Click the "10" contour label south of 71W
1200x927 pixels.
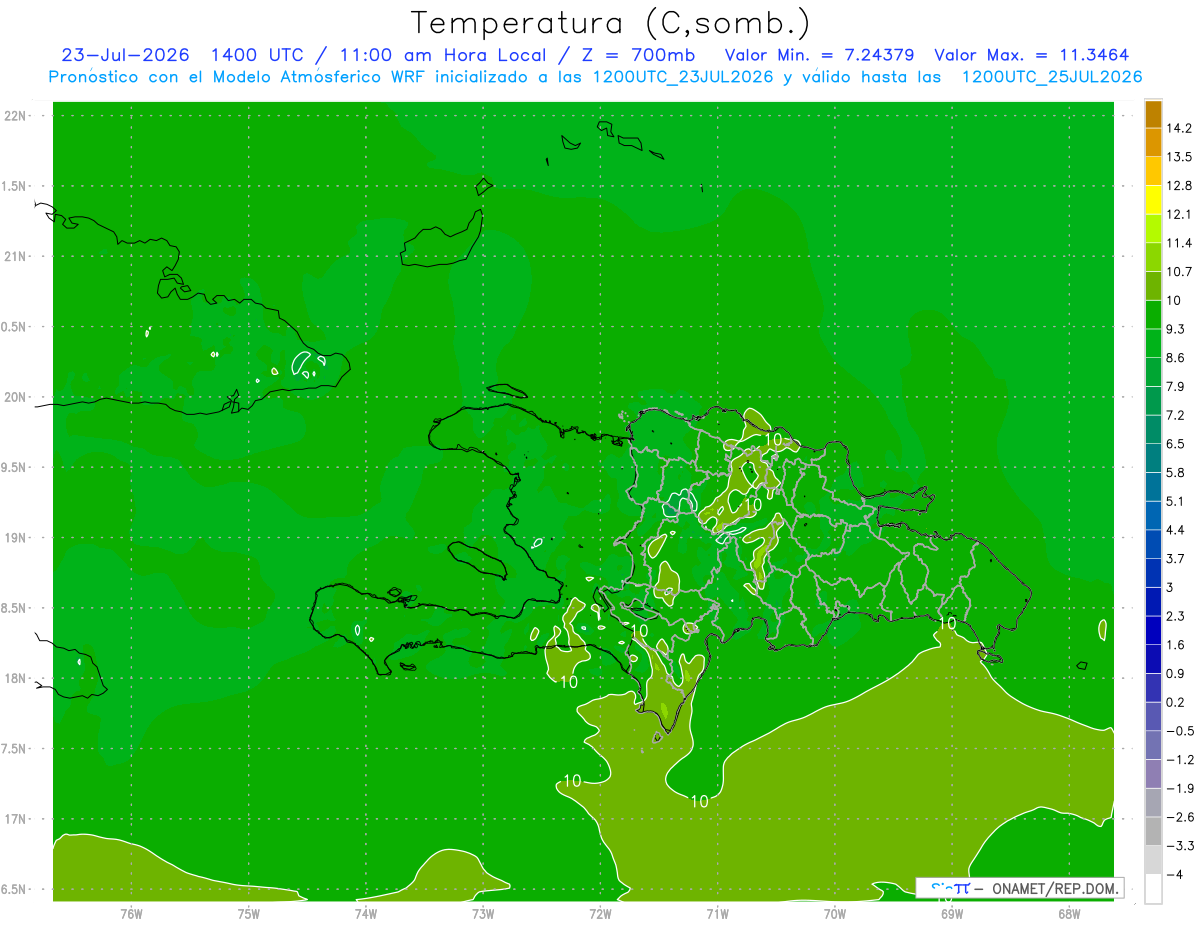tap(700, 801)
